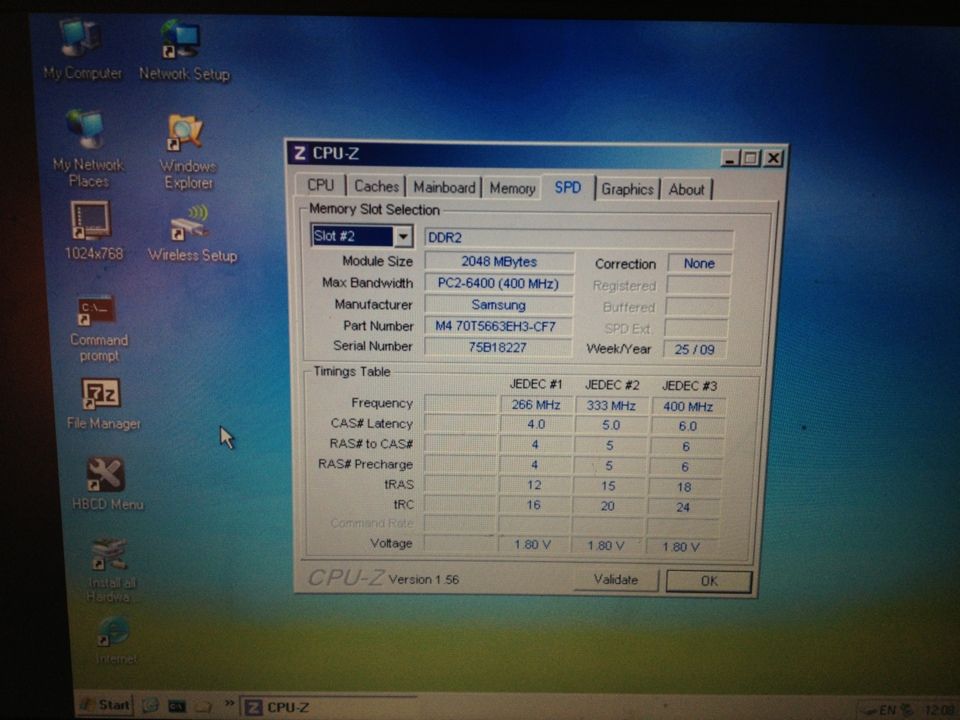Click the tRC value 20
Viewport: 960px width, 720px height.
coord(607,506)
